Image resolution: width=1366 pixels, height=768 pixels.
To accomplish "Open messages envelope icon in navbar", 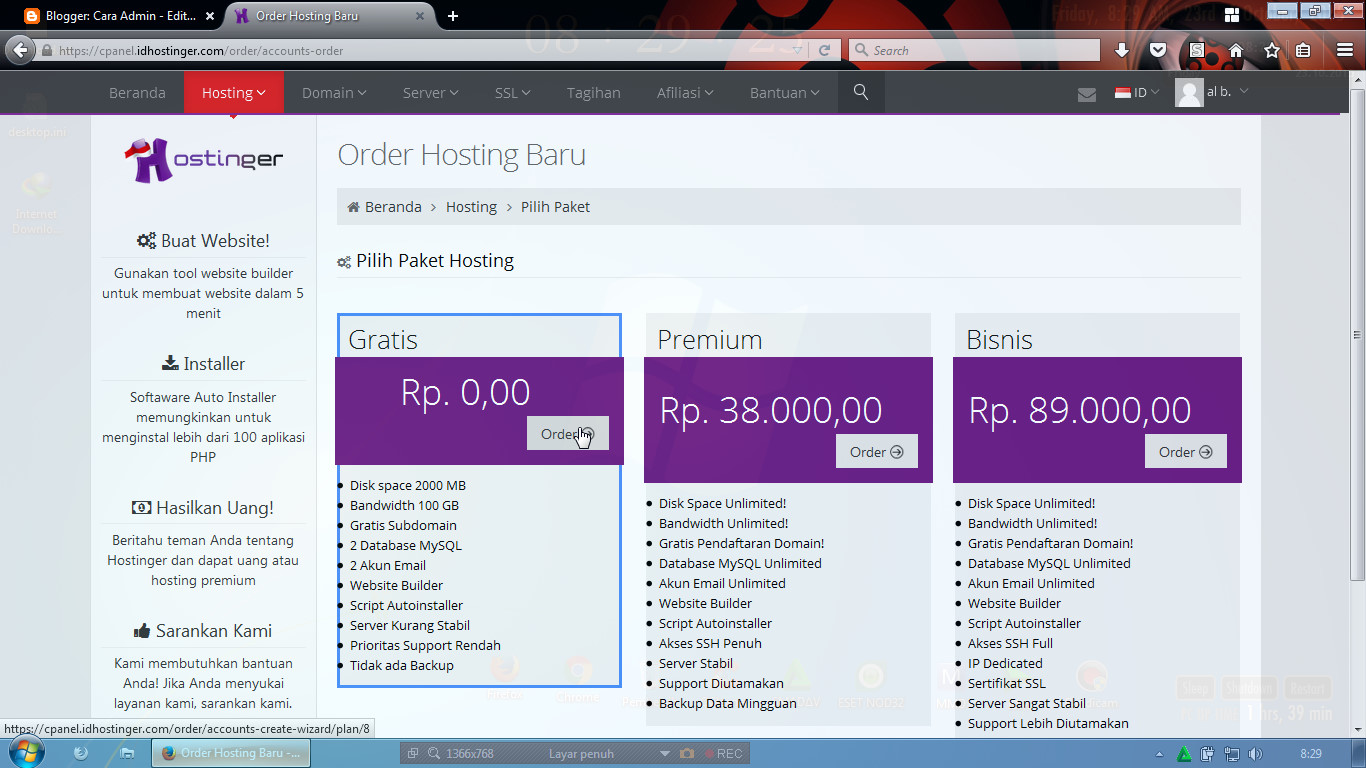I will click(1087, 94).
